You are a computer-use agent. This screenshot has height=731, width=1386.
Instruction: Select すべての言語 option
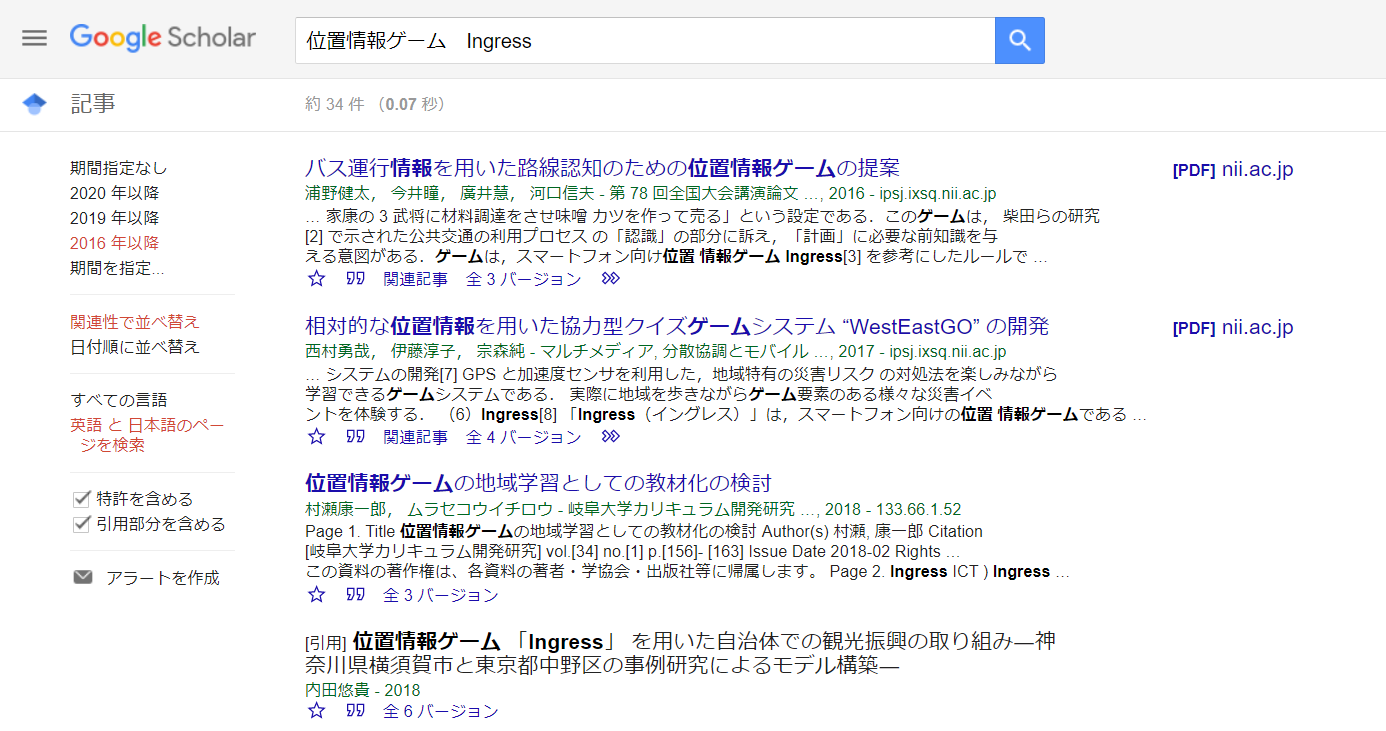(119, 400)
